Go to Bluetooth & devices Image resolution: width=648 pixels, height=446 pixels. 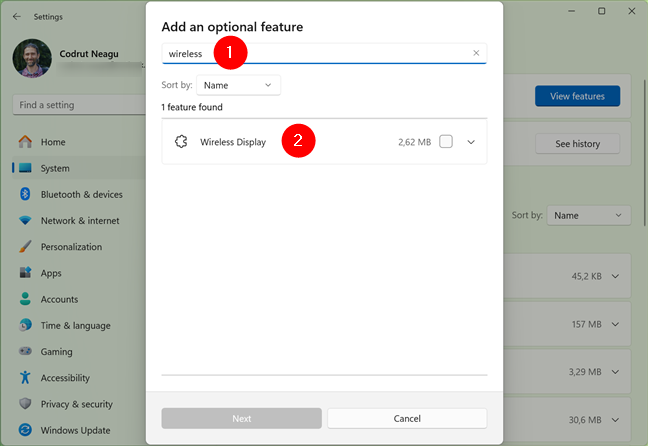coord(79,194)
